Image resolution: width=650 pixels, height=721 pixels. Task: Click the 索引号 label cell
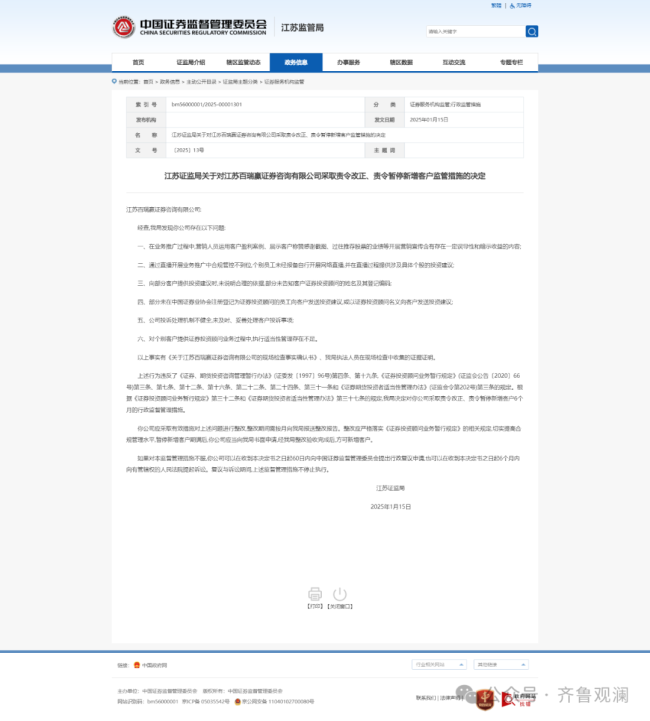(x=146, y=104)
